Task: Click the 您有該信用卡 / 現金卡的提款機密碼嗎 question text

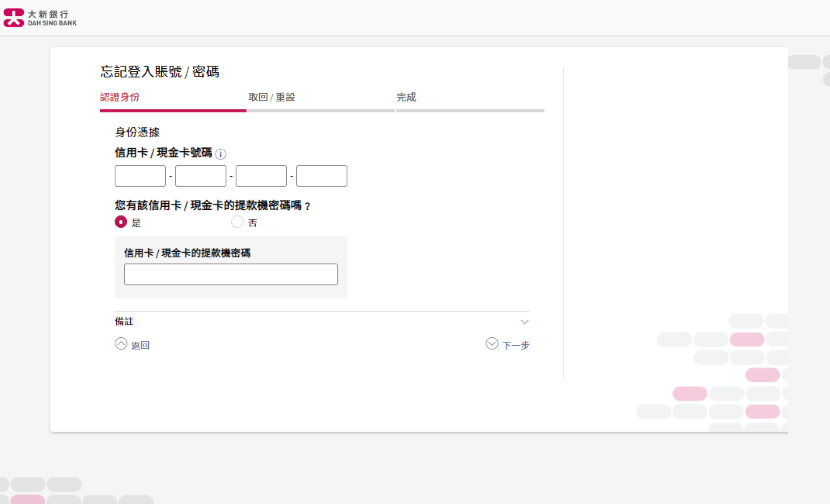Action: (x=212, y=205)
